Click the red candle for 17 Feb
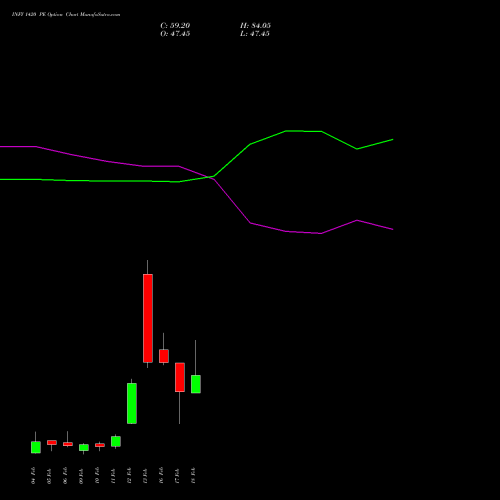The image size is (500, 500). (x=180, y=377)
